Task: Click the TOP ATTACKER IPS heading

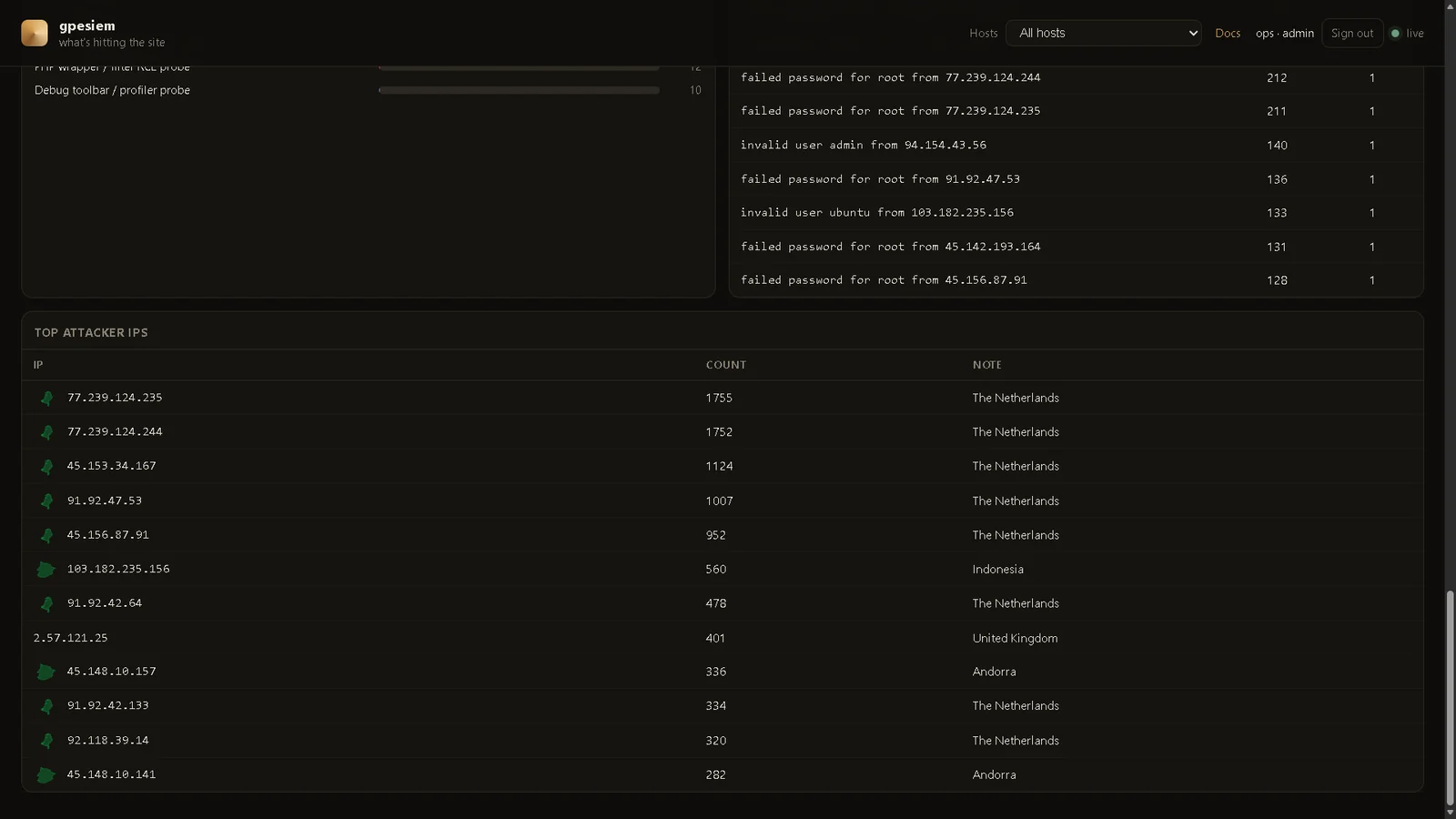Action: [91, 333]
